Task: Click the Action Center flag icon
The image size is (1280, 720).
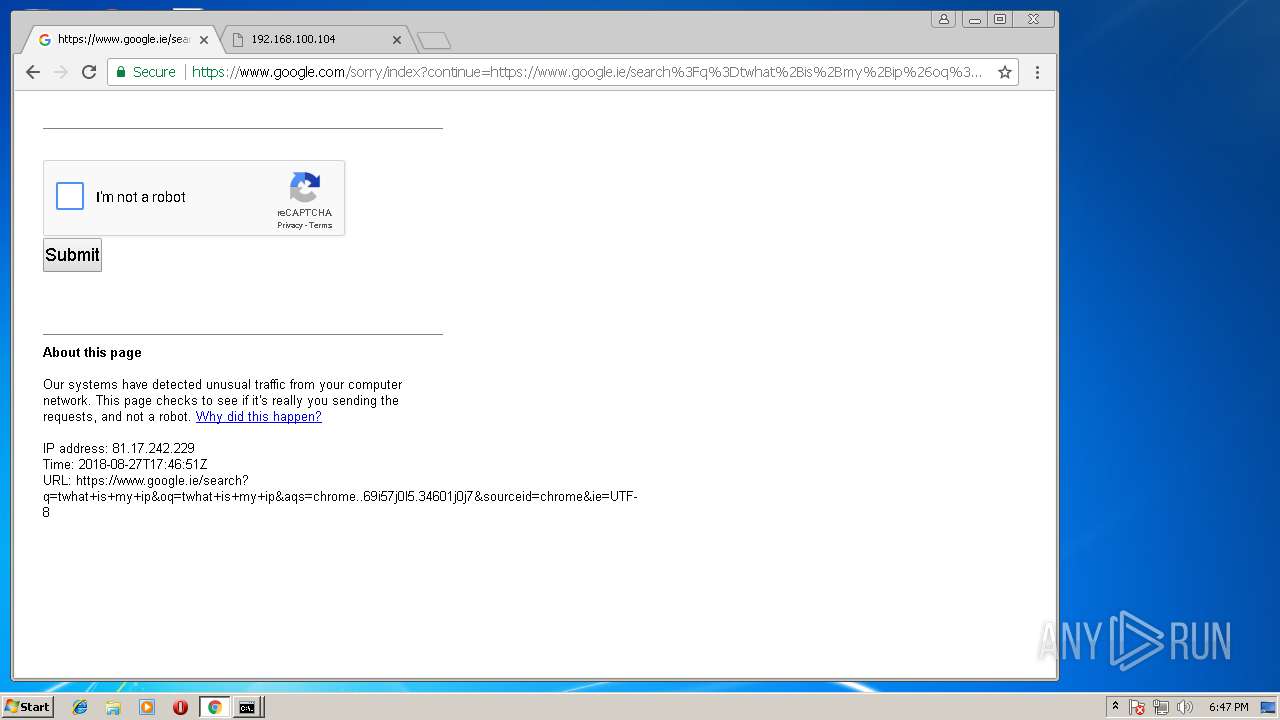Action: (x=1137, y=707)
